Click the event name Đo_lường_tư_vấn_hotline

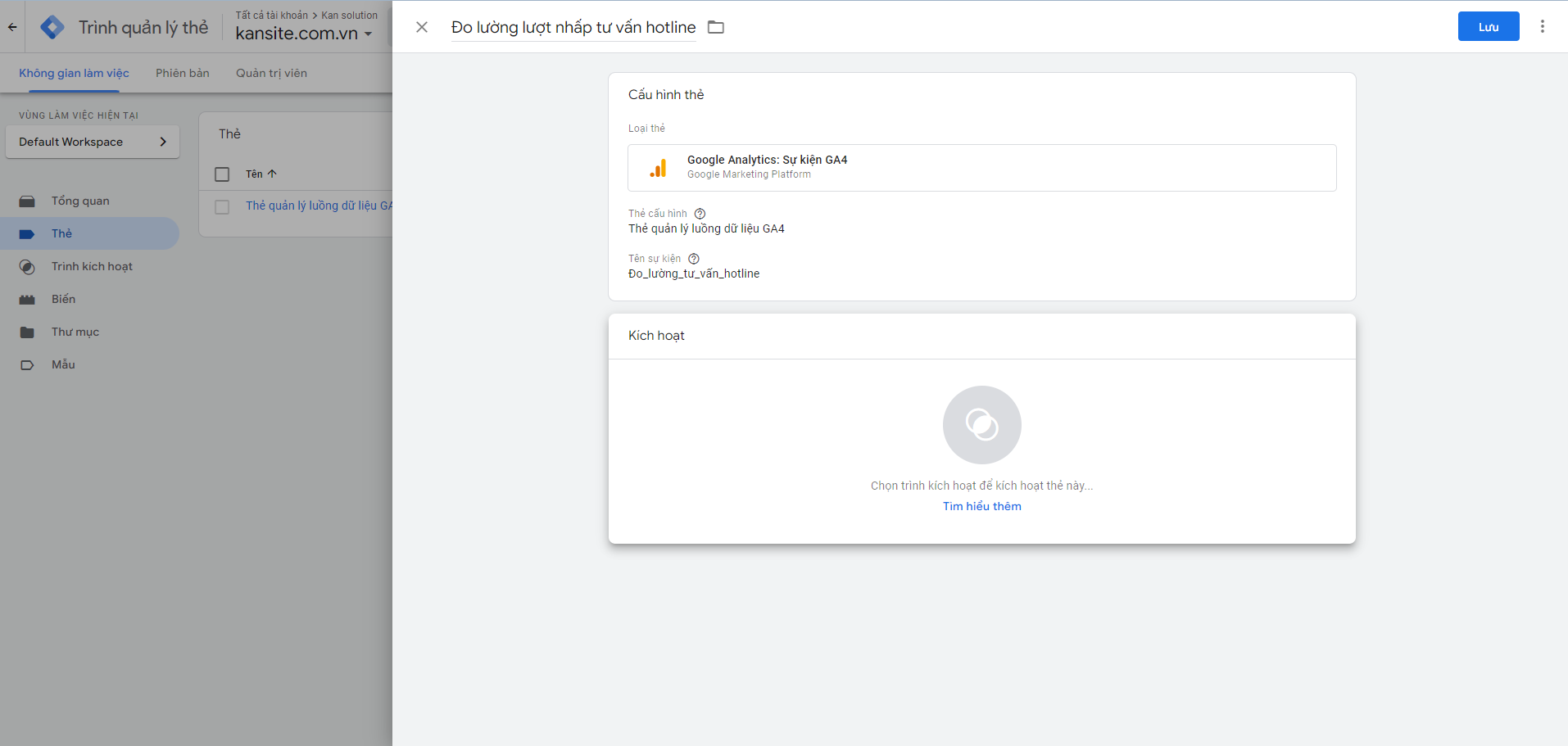694,274
